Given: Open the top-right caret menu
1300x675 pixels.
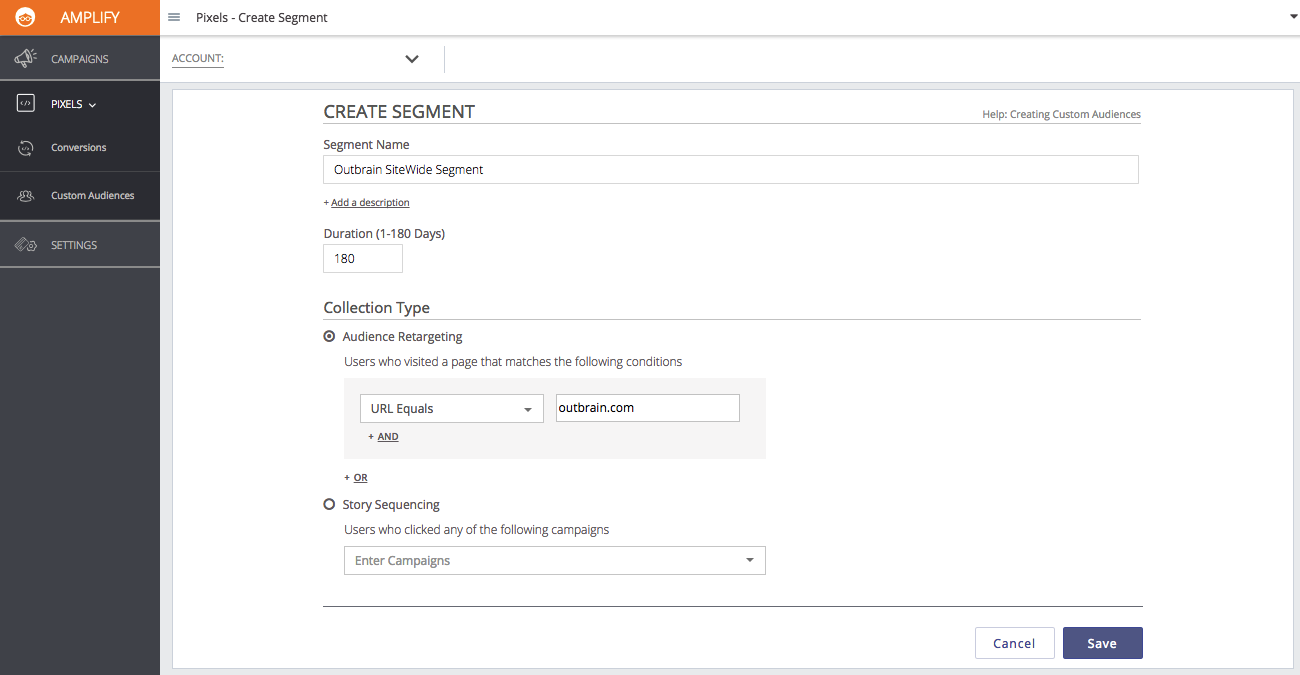Looking at the screenshot, I should tap(1293, 17).
